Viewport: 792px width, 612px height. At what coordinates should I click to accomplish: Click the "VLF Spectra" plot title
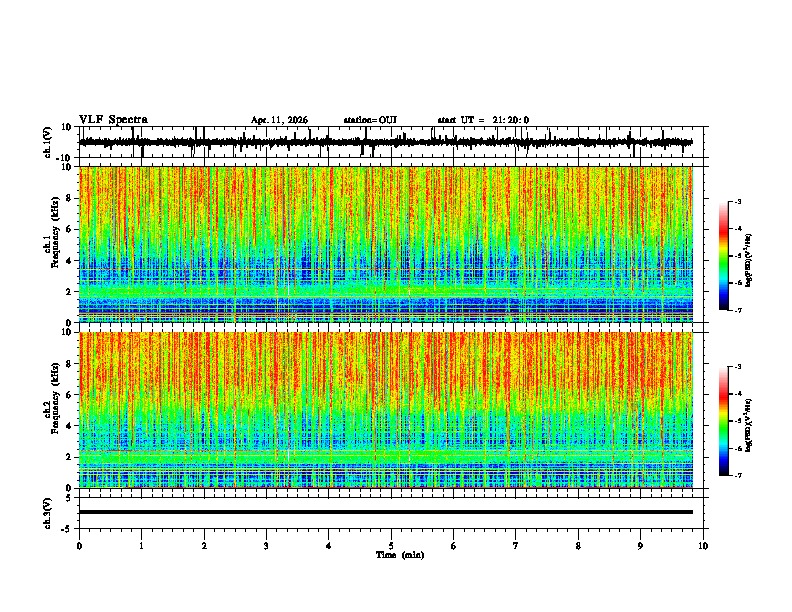(x=113, y=120)
